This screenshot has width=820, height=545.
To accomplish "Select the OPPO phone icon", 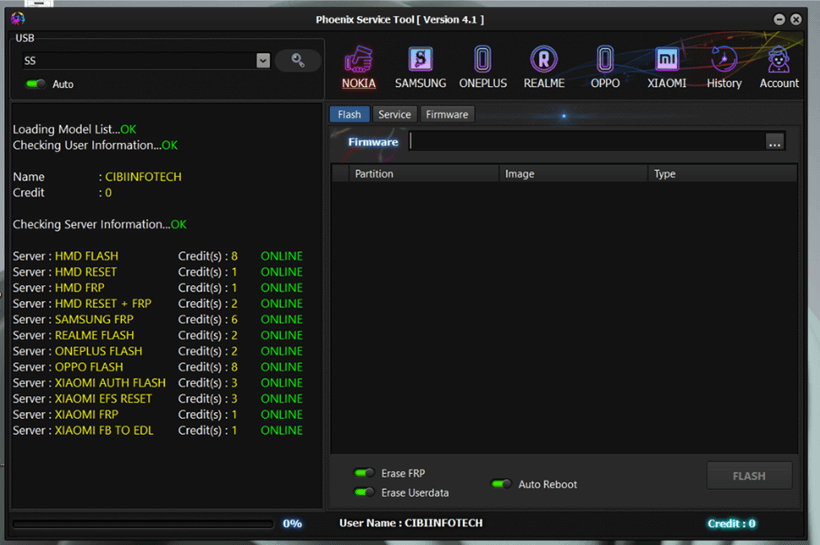I will click(605, 61).
